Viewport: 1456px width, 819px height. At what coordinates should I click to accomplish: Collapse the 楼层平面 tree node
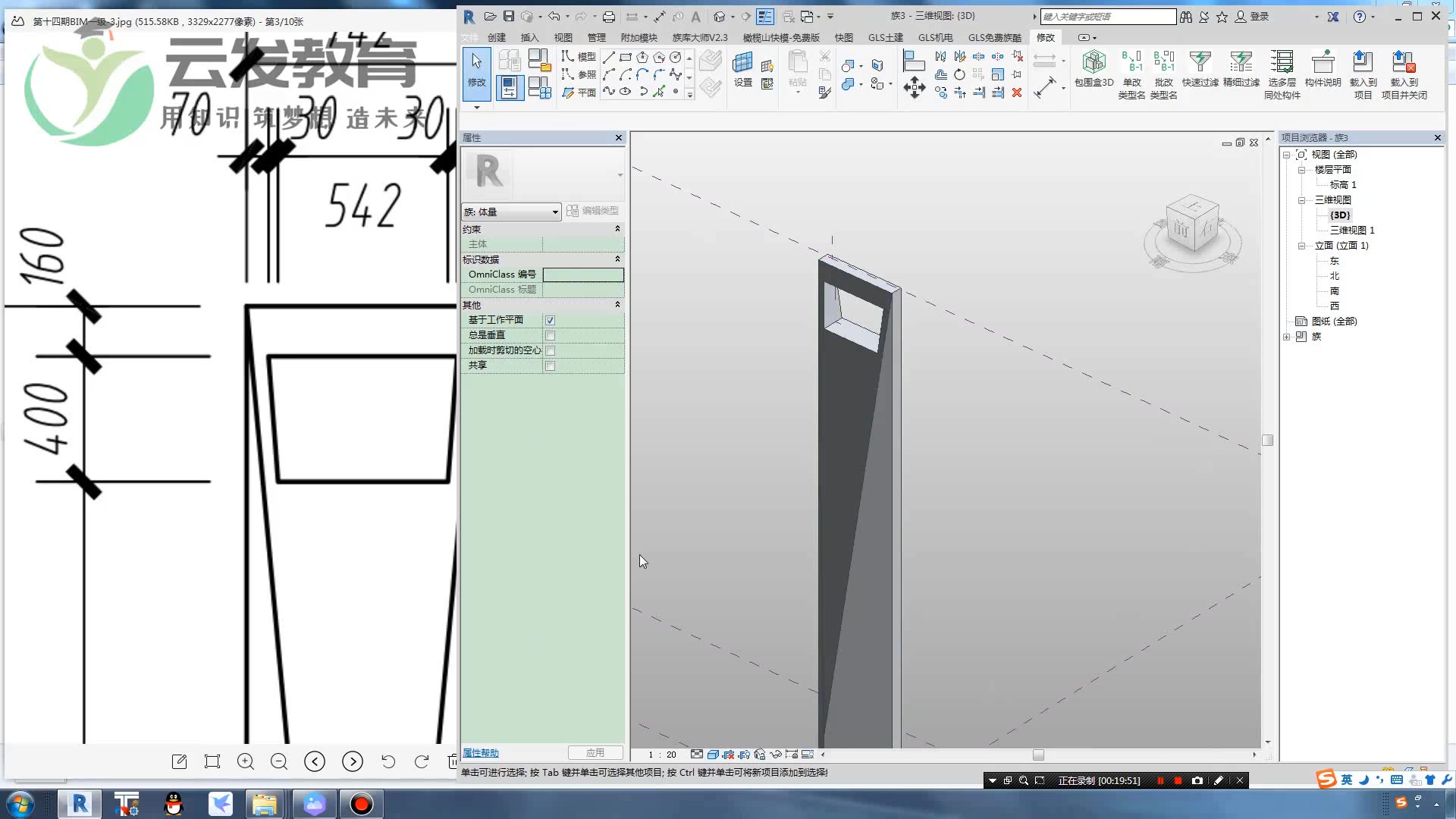pos(1301,170)
